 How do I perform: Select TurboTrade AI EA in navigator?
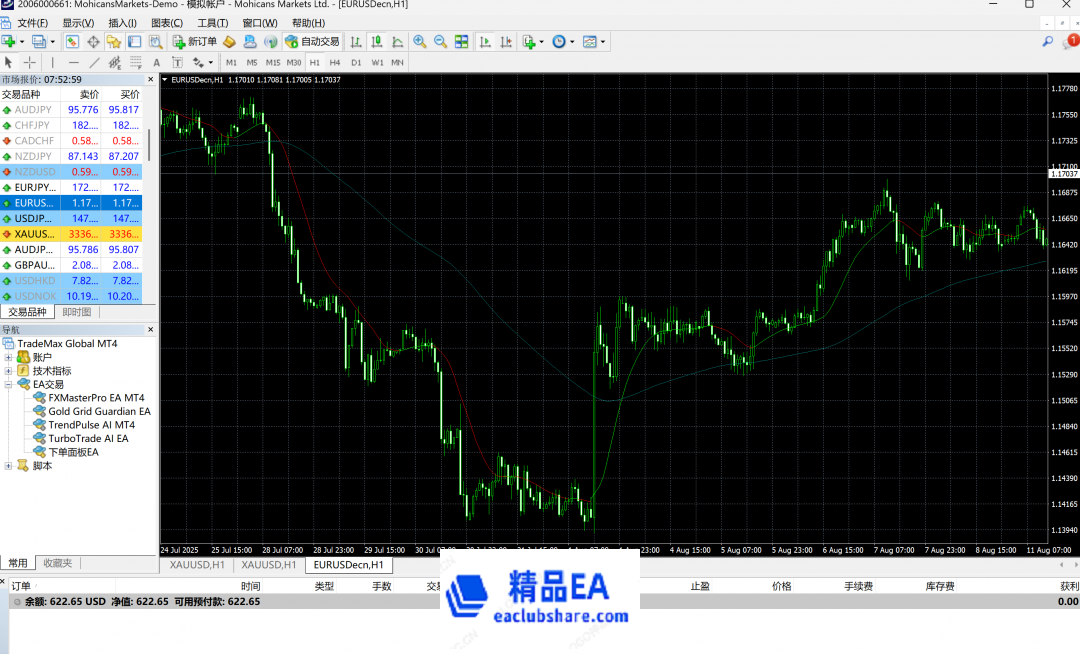click(88, 439)
